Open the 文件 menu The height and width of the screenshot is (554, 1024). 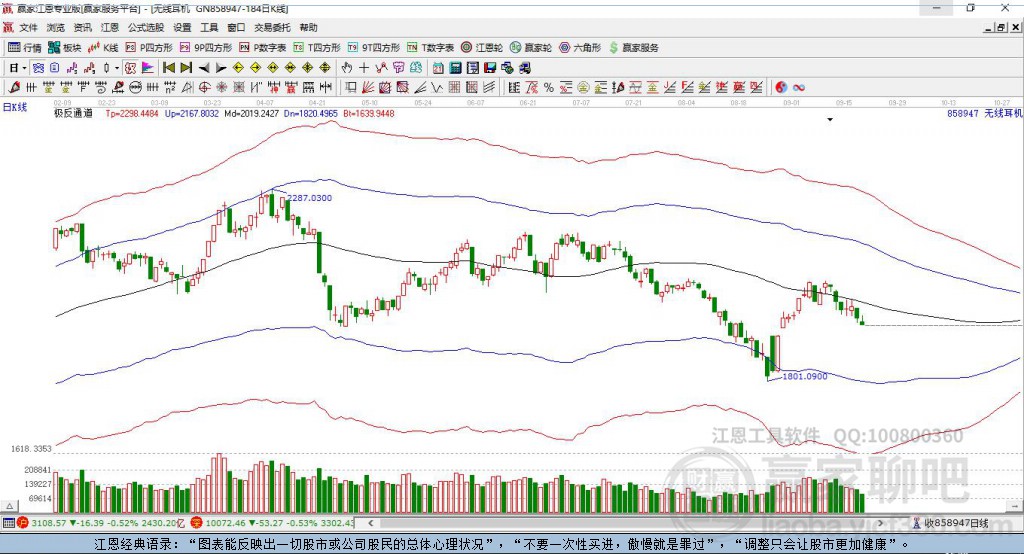point(28,27)
